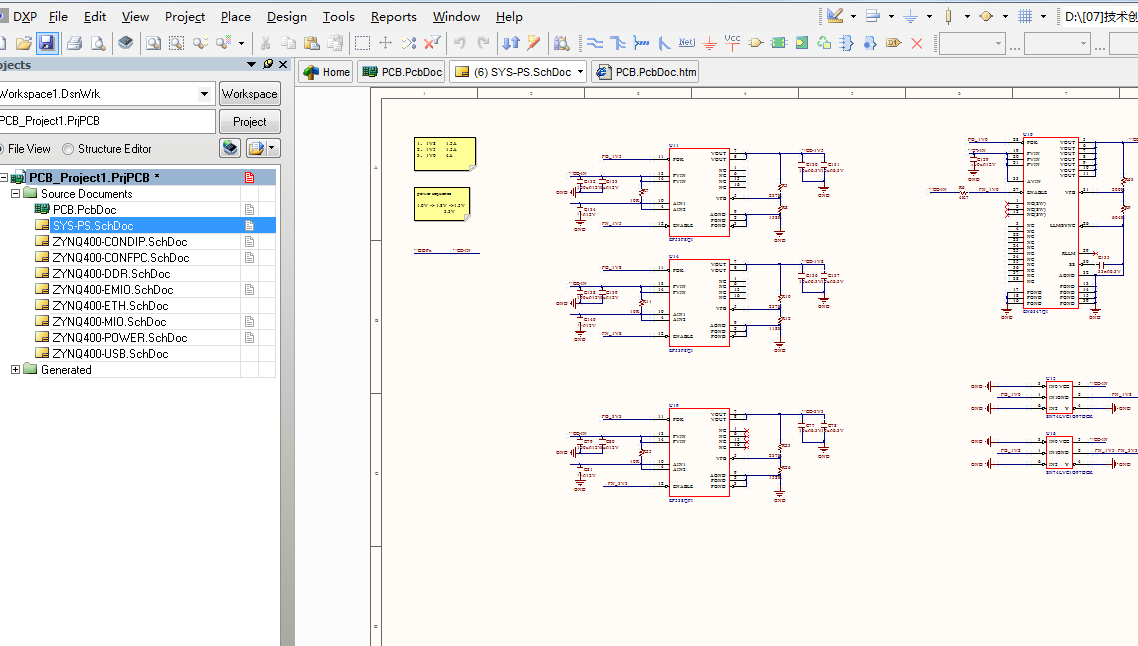Zoom to selected area icon
The image size is (1138, 646).
pos(176,44)
